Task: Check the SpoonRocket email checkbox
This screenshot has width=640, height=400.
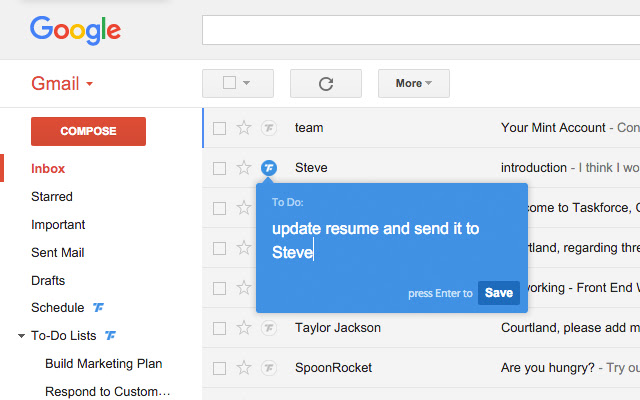Action: point(219,368)
